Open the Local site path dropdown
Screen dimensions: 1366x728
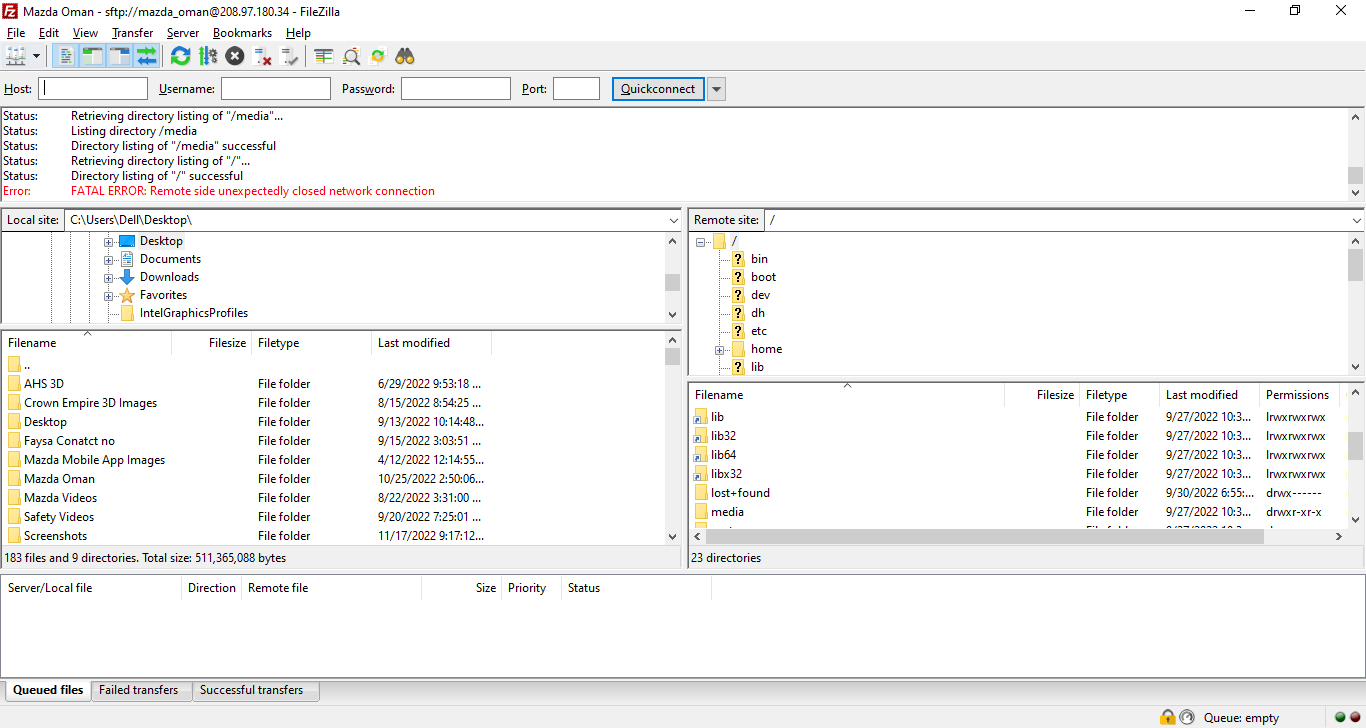(672, 220)
